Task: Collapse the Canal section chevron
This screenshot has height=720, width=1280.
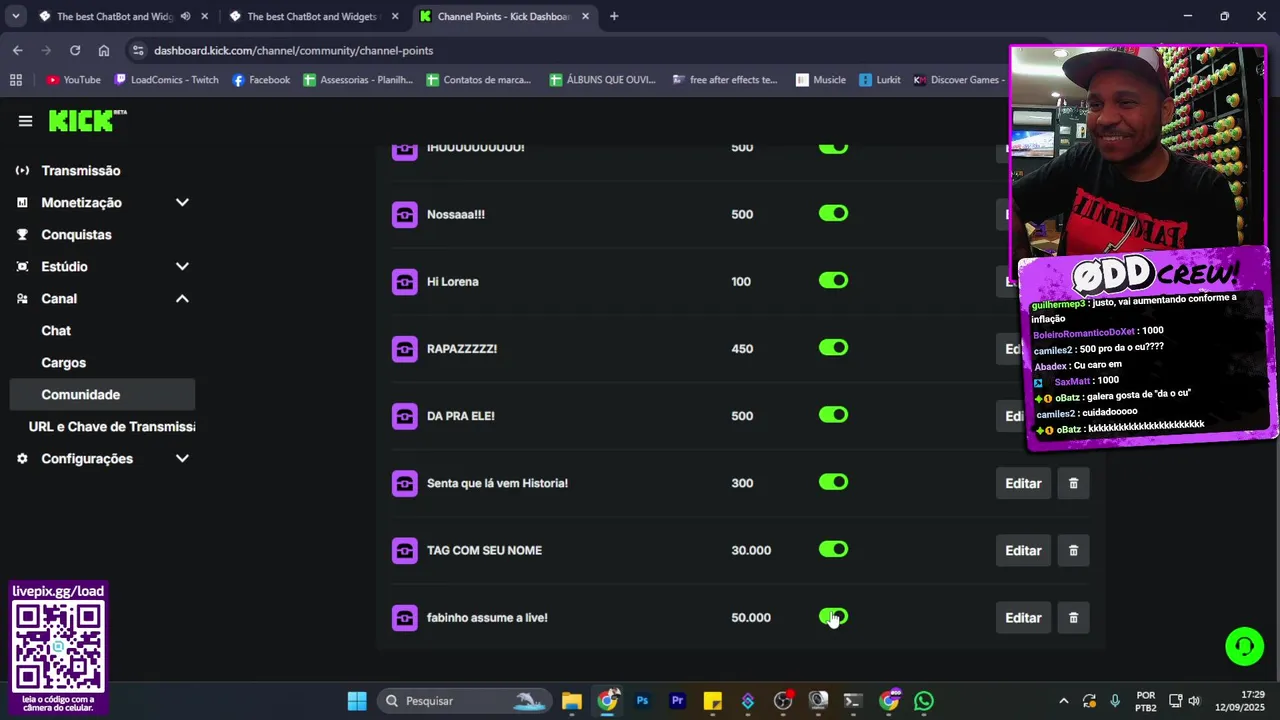Action: (x=182, y=299)
